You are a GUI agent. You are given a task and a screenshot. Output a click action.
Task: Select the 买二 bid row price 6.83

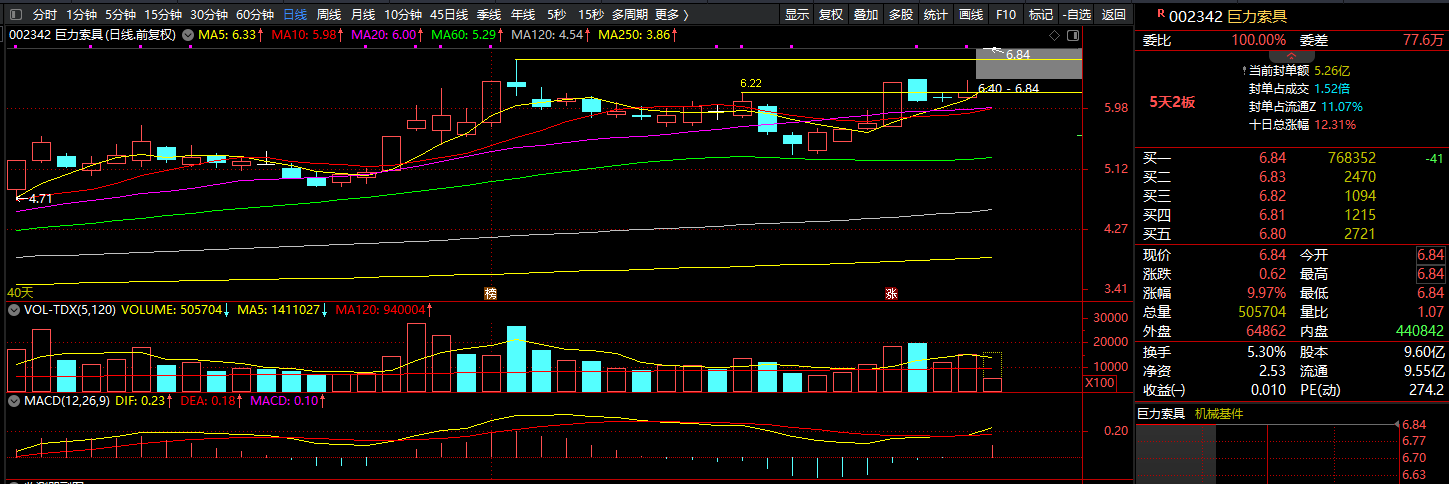coord(1272,177)
